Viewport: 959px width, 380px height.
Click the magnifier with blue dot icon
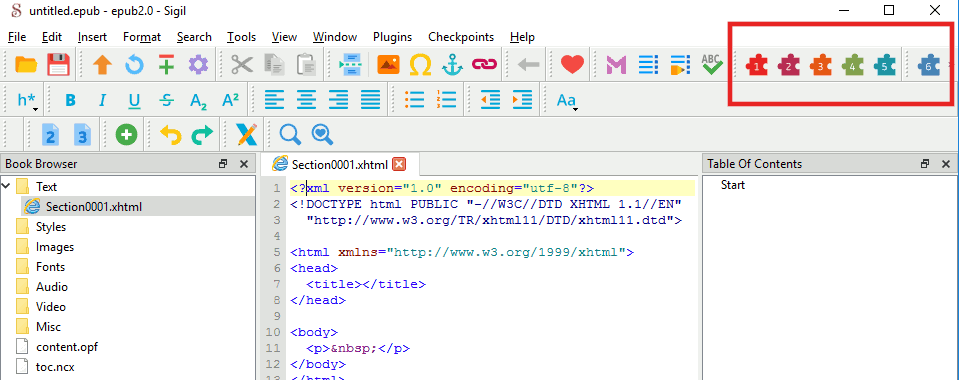pos(322,135)
